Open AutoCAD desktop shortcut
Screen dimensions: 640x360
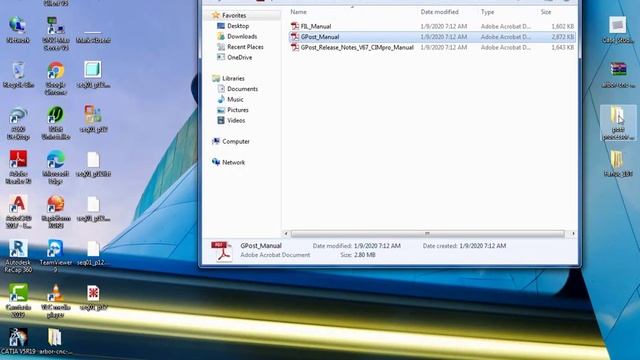(18, 211)
